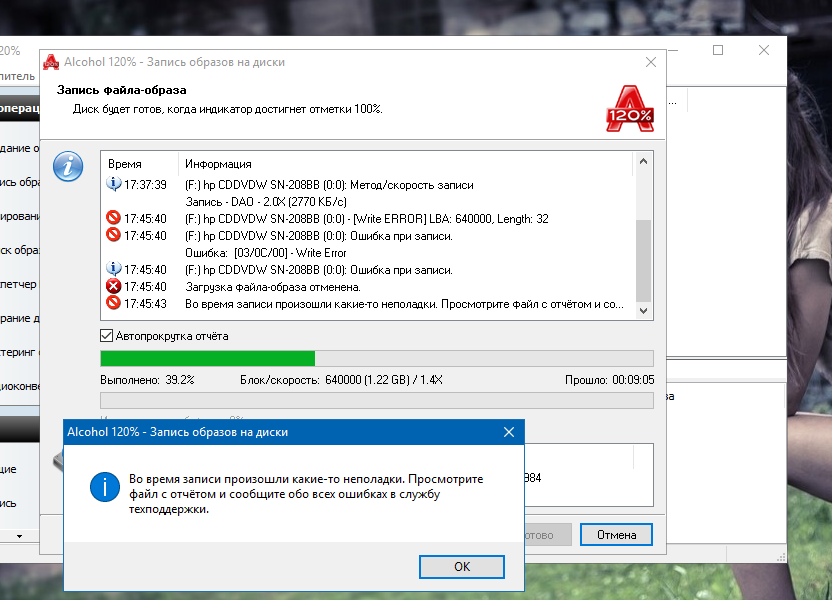Click the 'Прошло: 00:09:05' elapsed time text
Image resolution: width=832 pixels, height=600 pixels.
[609, 380]
